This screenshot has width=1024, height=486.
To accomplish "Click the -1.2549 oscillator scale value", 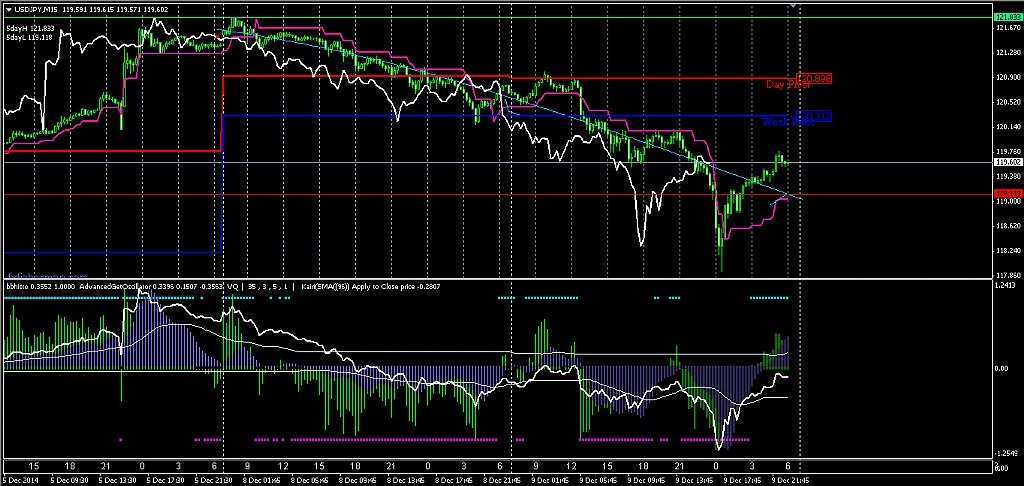I will tap(1006, 453).
